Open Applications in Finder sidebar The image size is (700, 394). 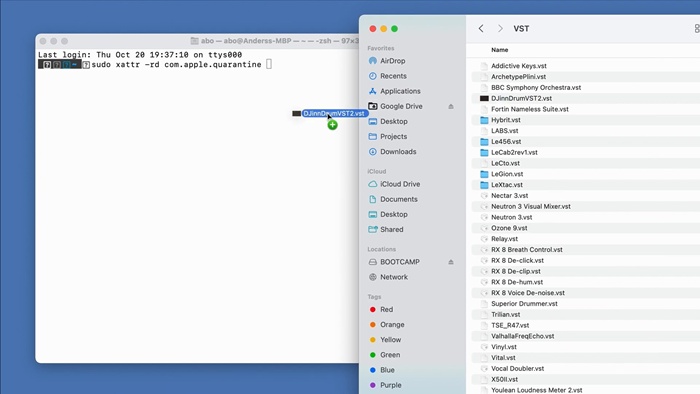click(400, 91)
